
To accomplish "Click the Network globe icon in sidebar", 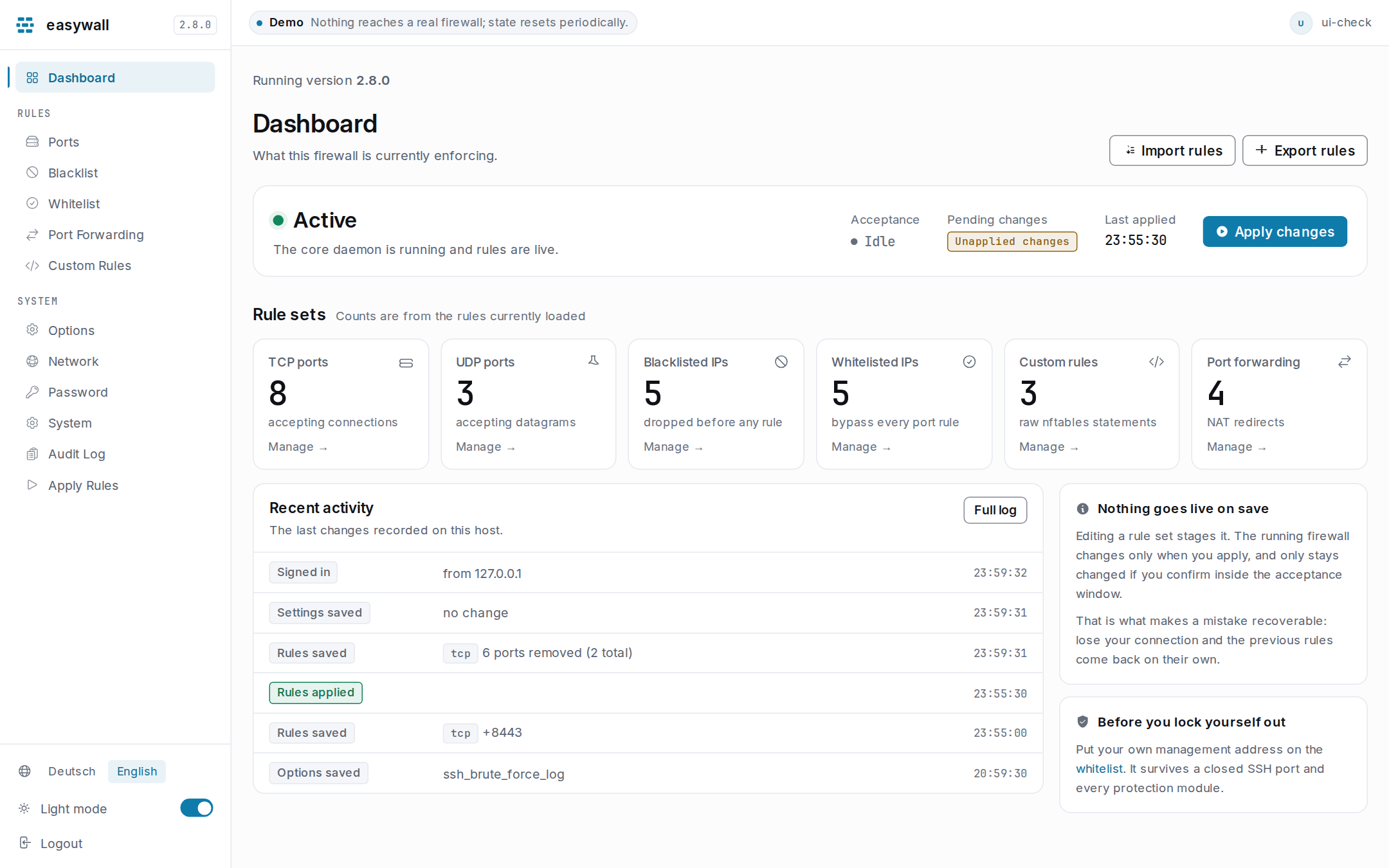I will click(x=32, y=361).
